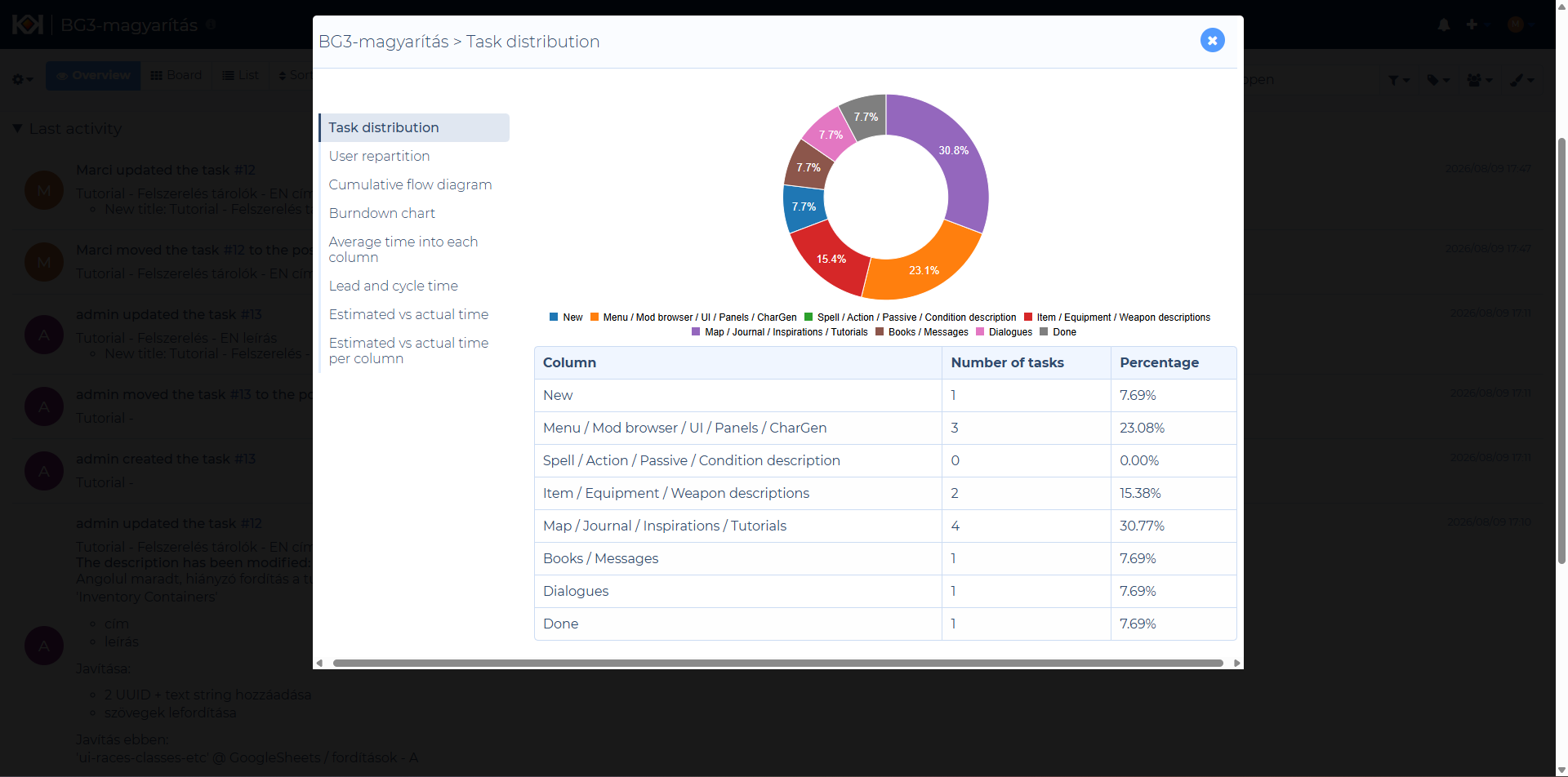Click the dialog's scroll-left arrow
1568x777 pixels.
[x=319, y=663]
